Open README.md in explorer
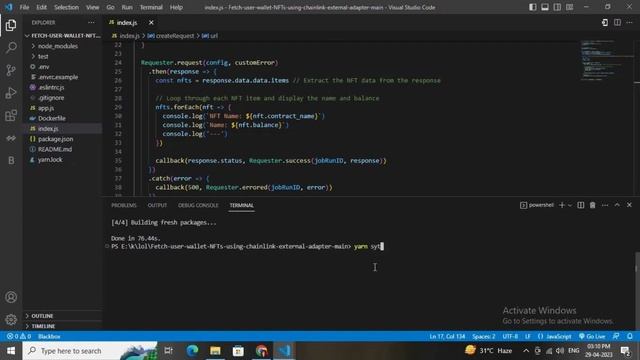This screenshot has height=360, width=640. 63,149
